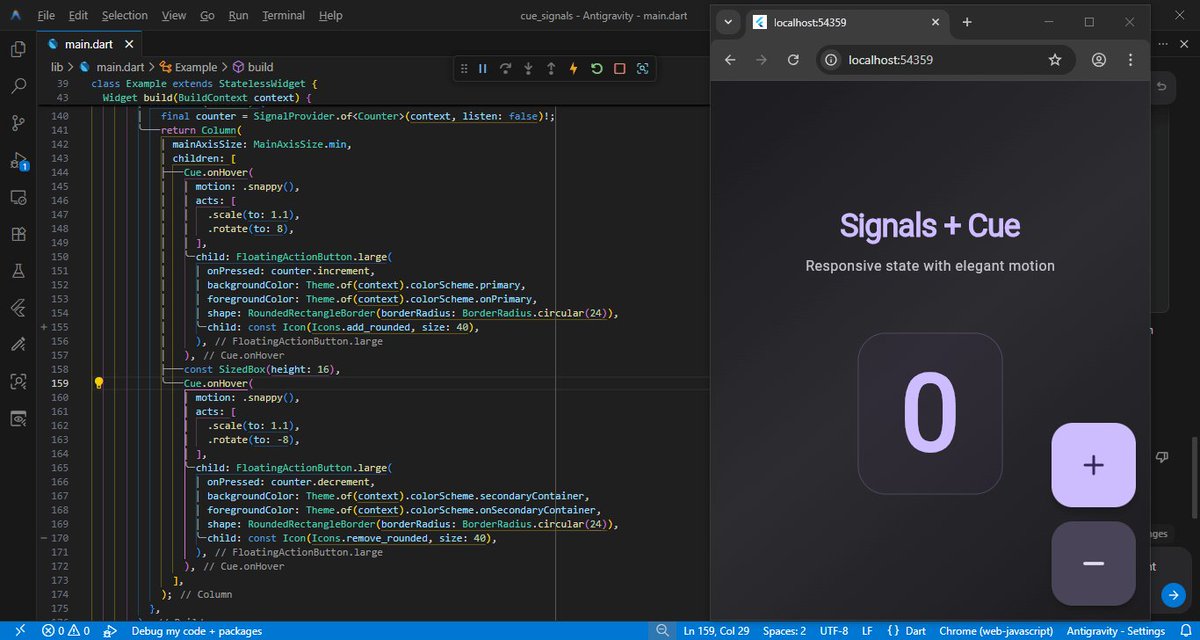Open errors and warnings count in status bar
The image size is (1200, 640).
click(66, 631)
